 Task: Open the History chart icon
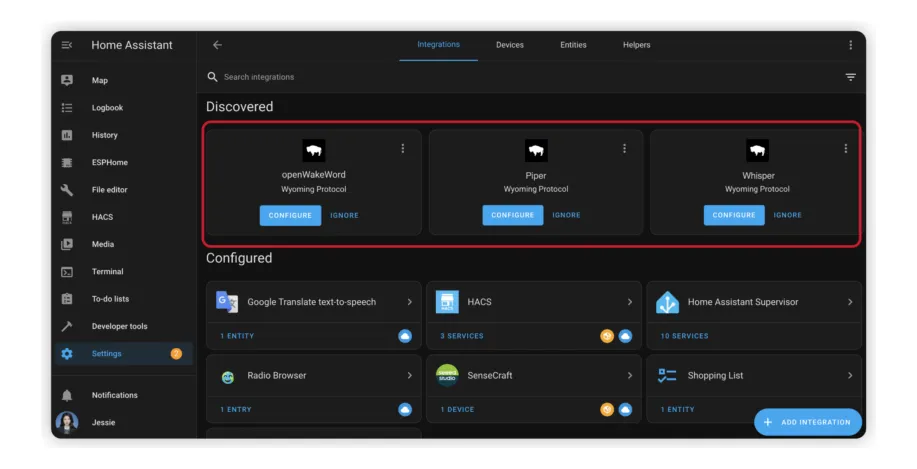coord(67,135)
